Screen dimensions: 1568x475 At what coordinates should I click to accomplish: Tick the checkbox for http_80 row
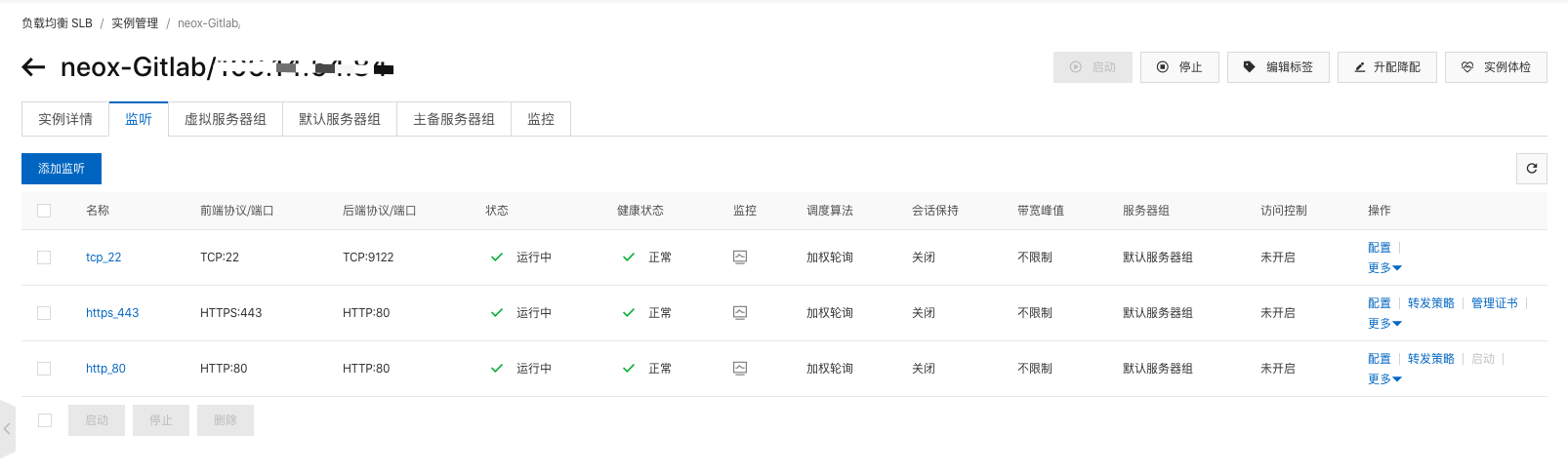click(x=44, y=369)
